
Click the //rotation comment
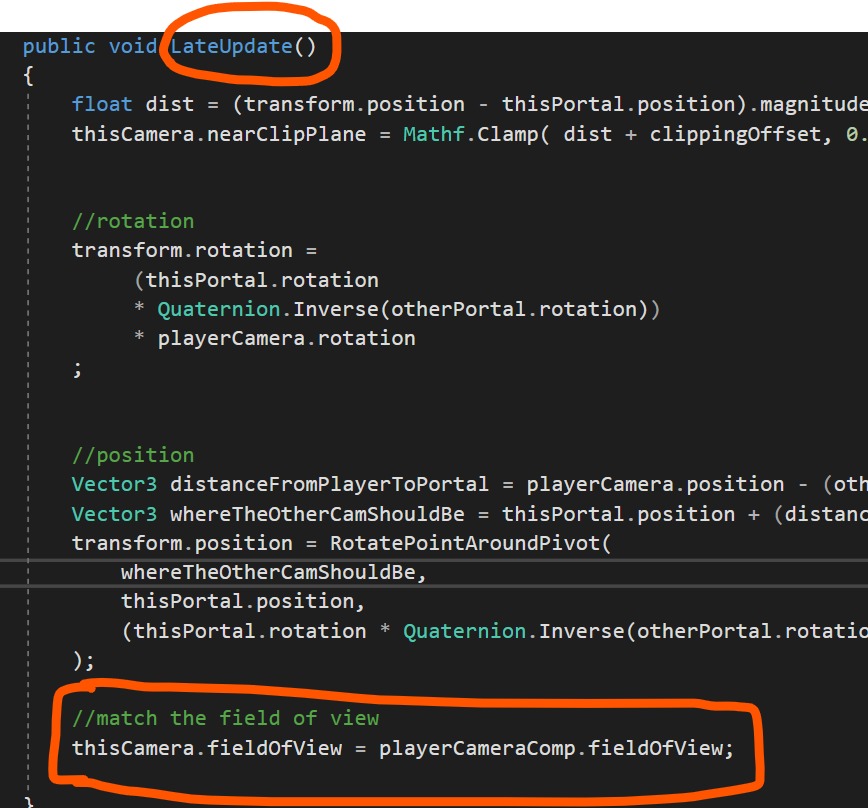[133, 221]
